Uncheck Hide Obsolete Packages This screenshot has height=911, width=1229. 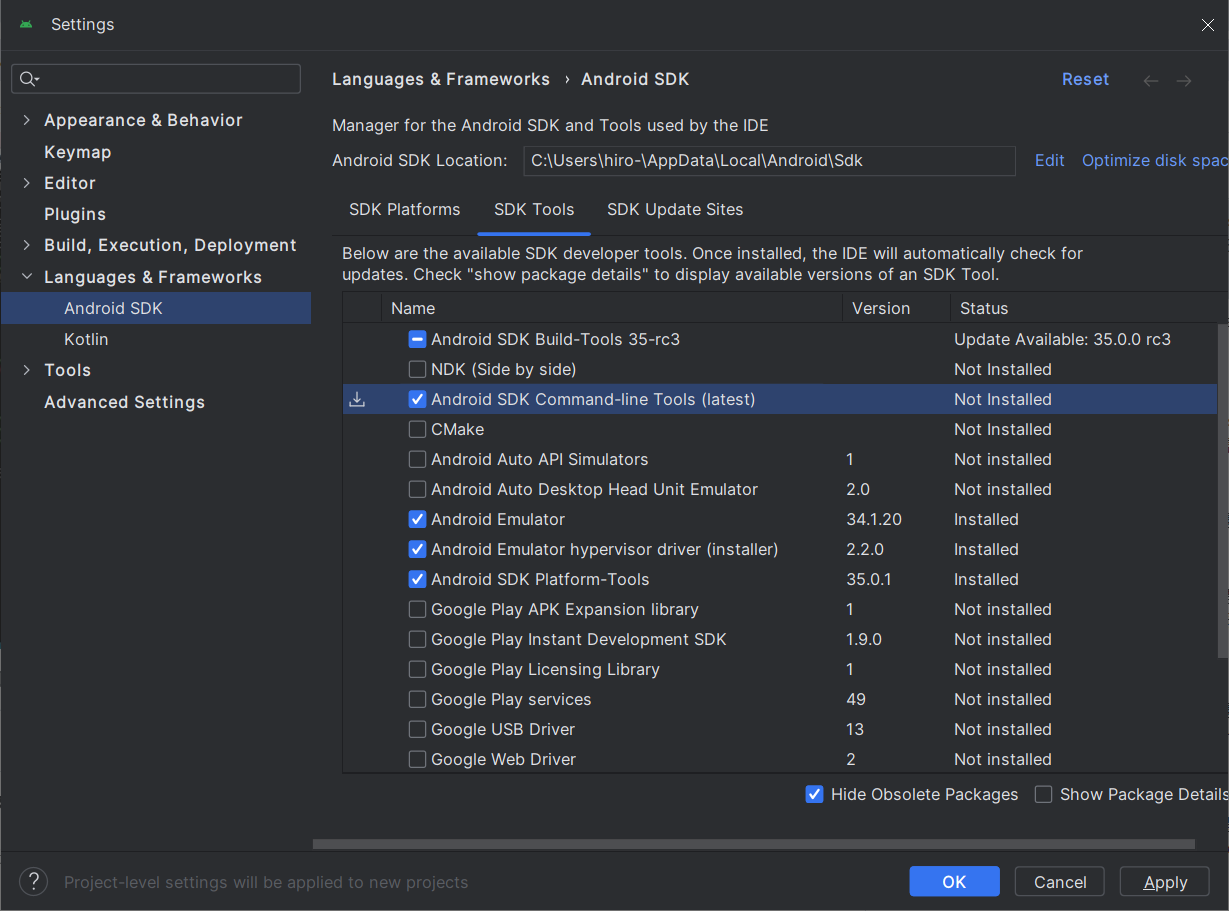815,795
